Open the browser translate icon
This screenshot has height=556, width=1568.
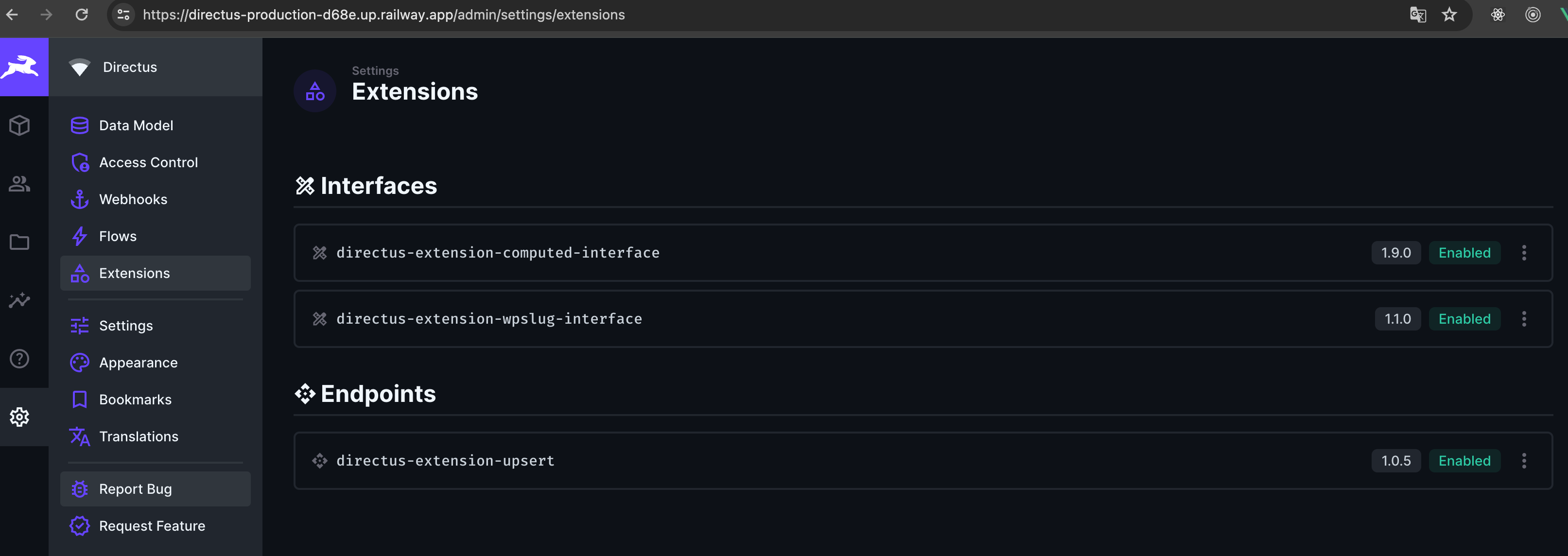click(1418, 15)
